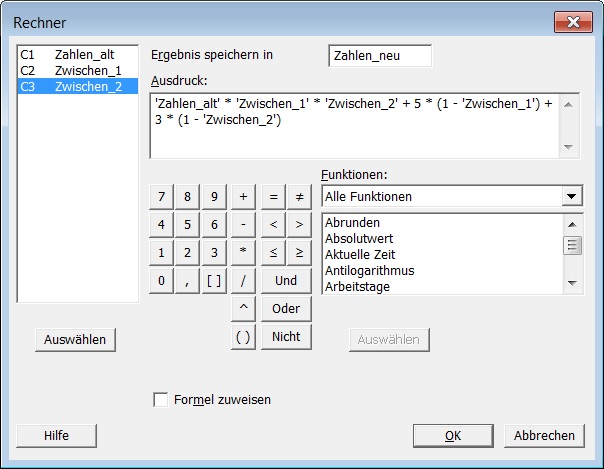This screenshot has height=469, width=604.
Task: Select column C2 Zwischen_1
Action: tap(78, 70)
